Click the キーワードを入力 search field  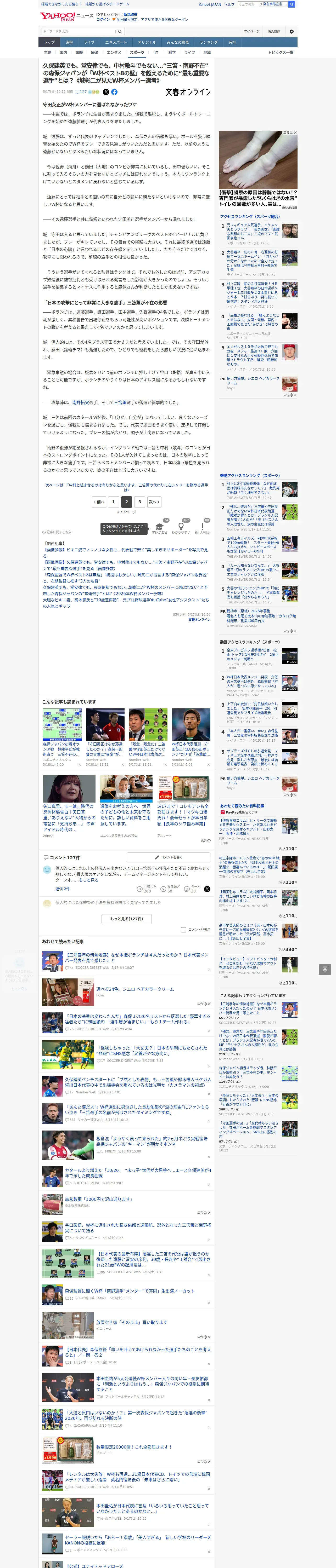(x=78, y=32)
